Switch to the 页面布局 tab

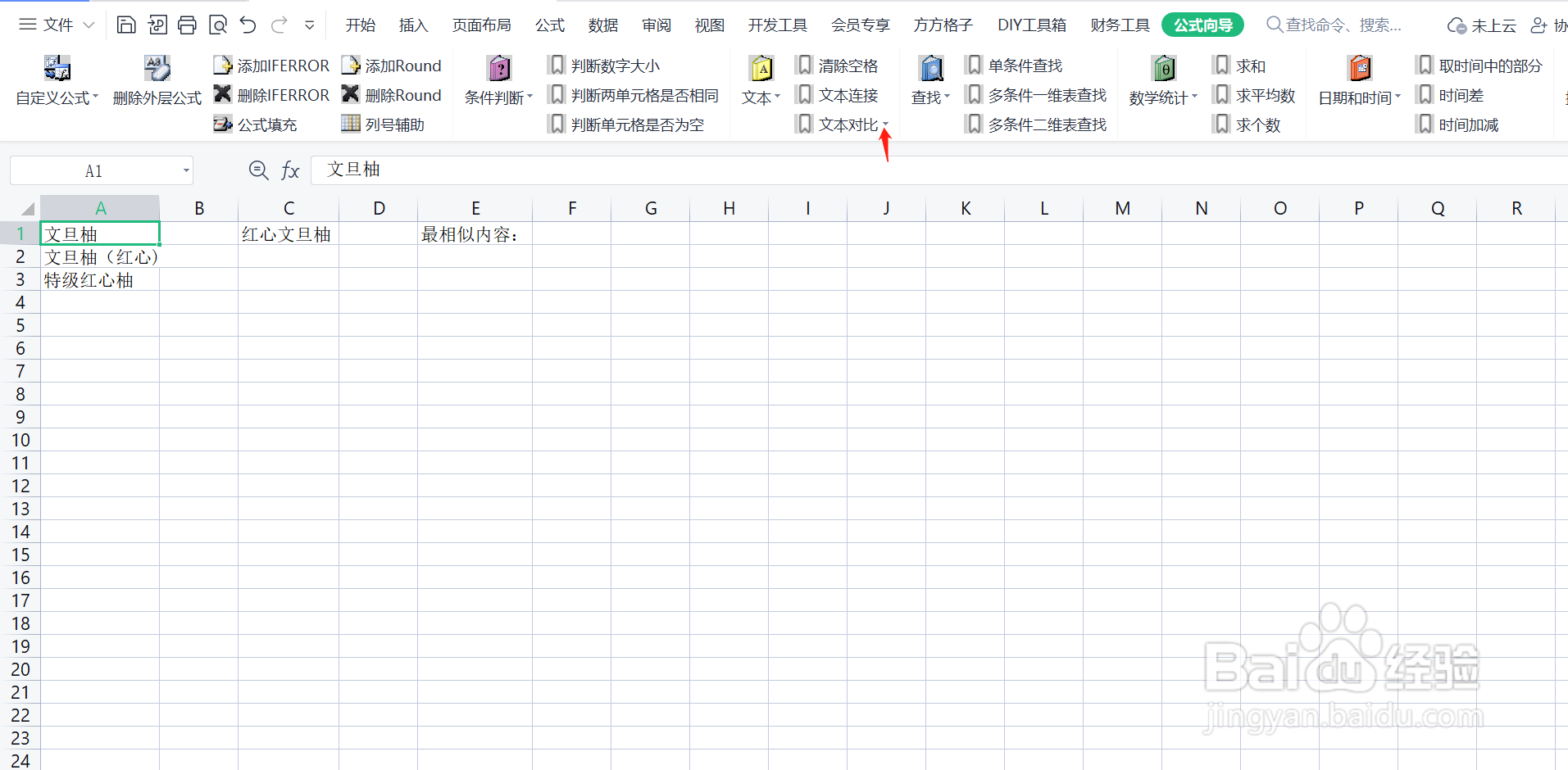click(x=481, y=25)
